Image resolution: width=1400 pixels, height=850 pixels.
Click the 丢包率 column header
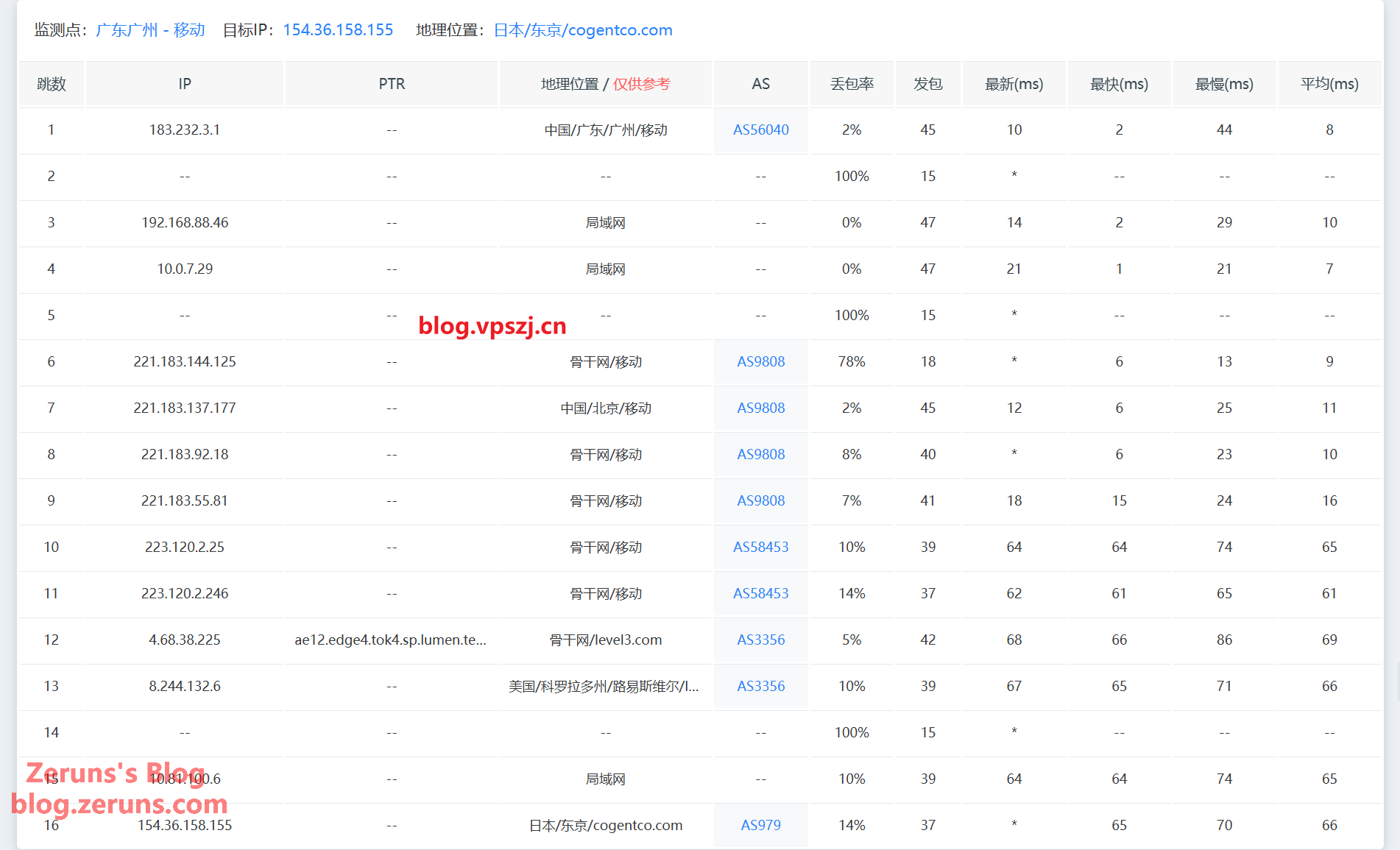pos(852,84)
